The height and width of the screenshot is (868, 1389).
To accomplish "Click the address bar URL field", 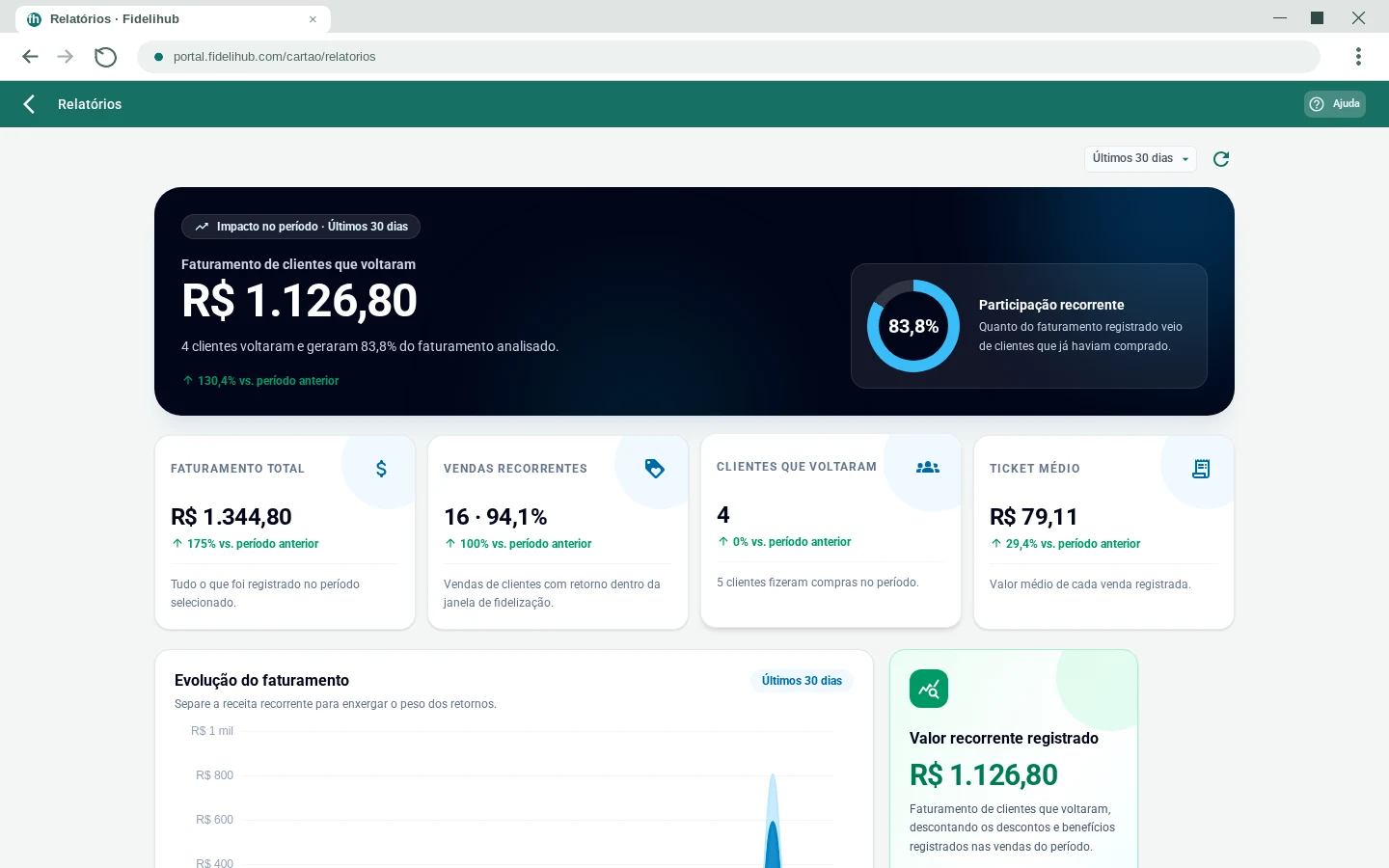I will click(728, 57).
